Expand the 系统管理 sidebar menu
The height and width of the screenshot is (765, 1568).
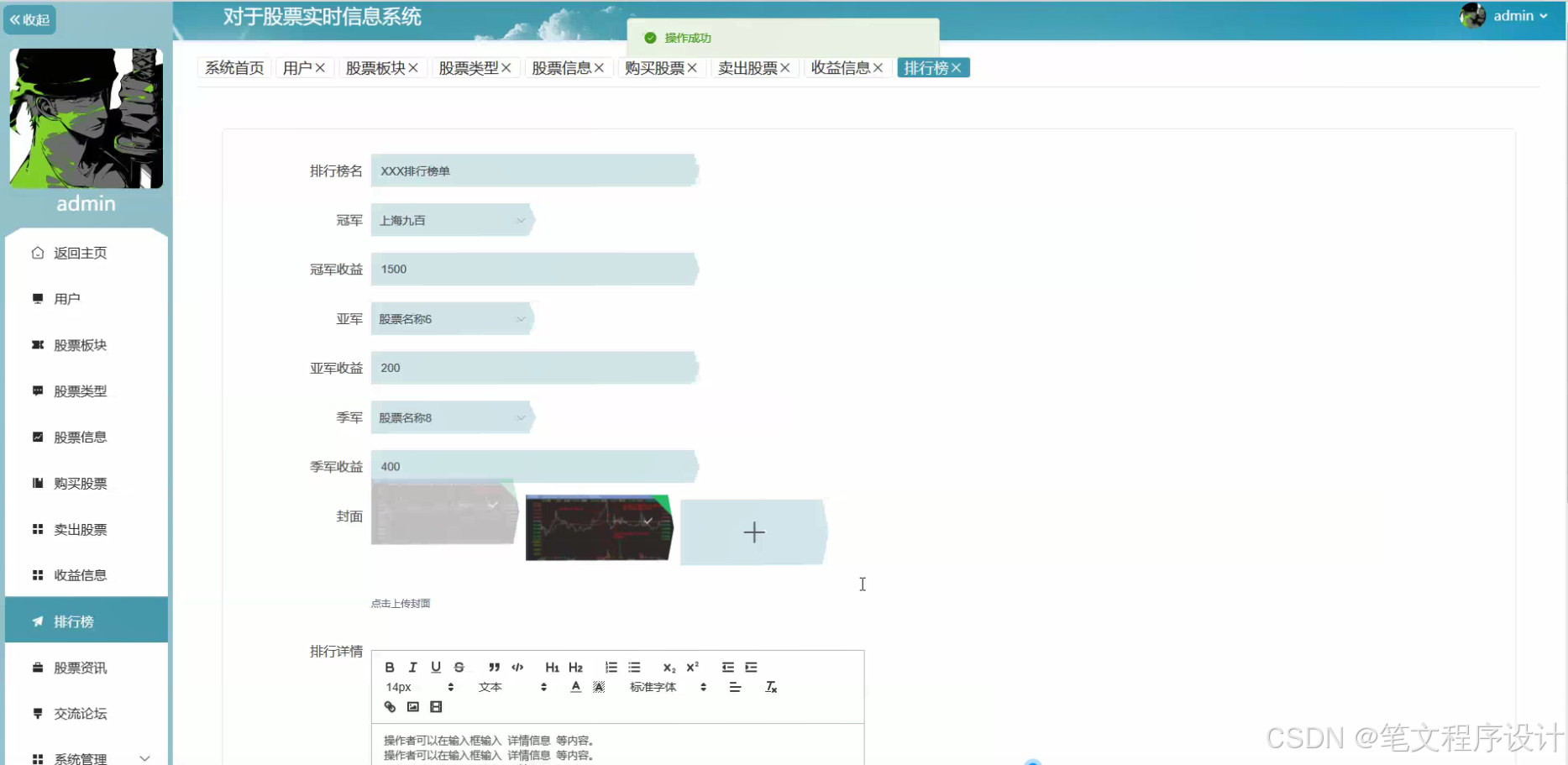pos(87,758)
